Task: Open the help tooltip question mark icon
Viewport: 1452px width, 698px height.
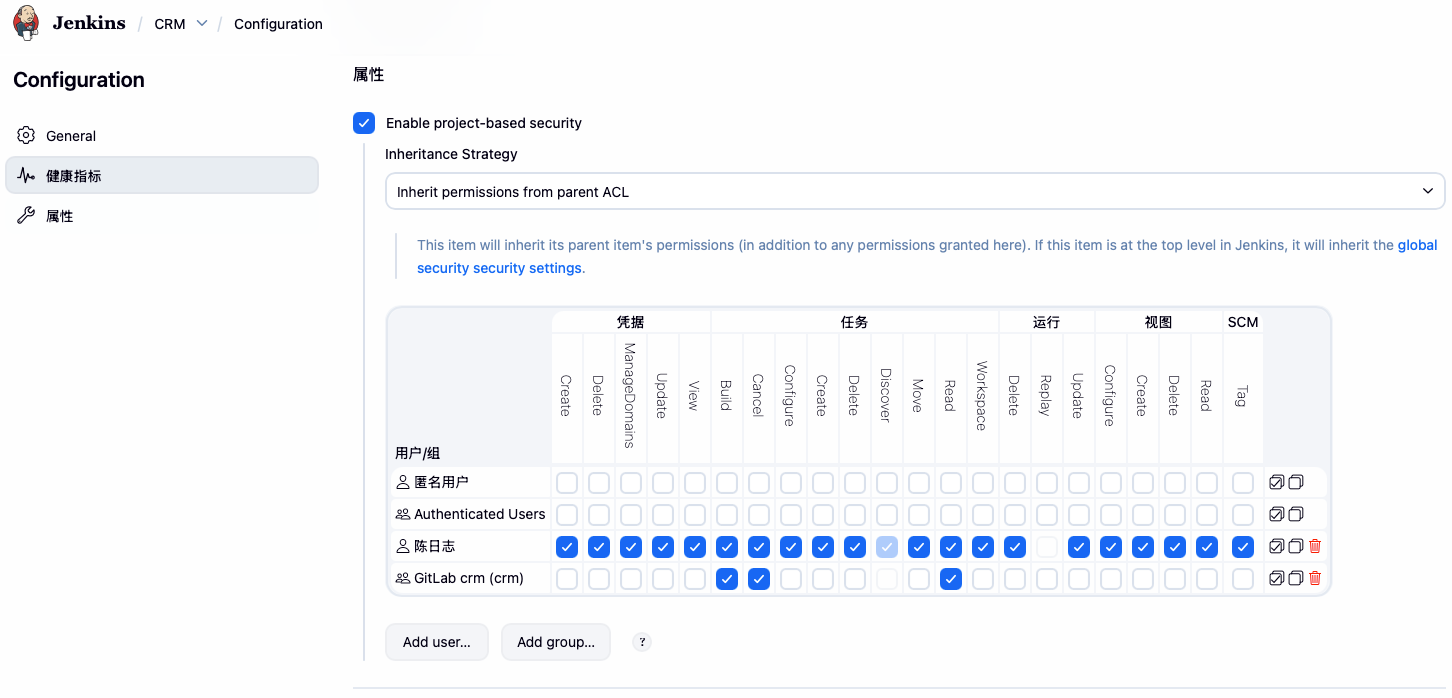Action: [x=641, y=641]
